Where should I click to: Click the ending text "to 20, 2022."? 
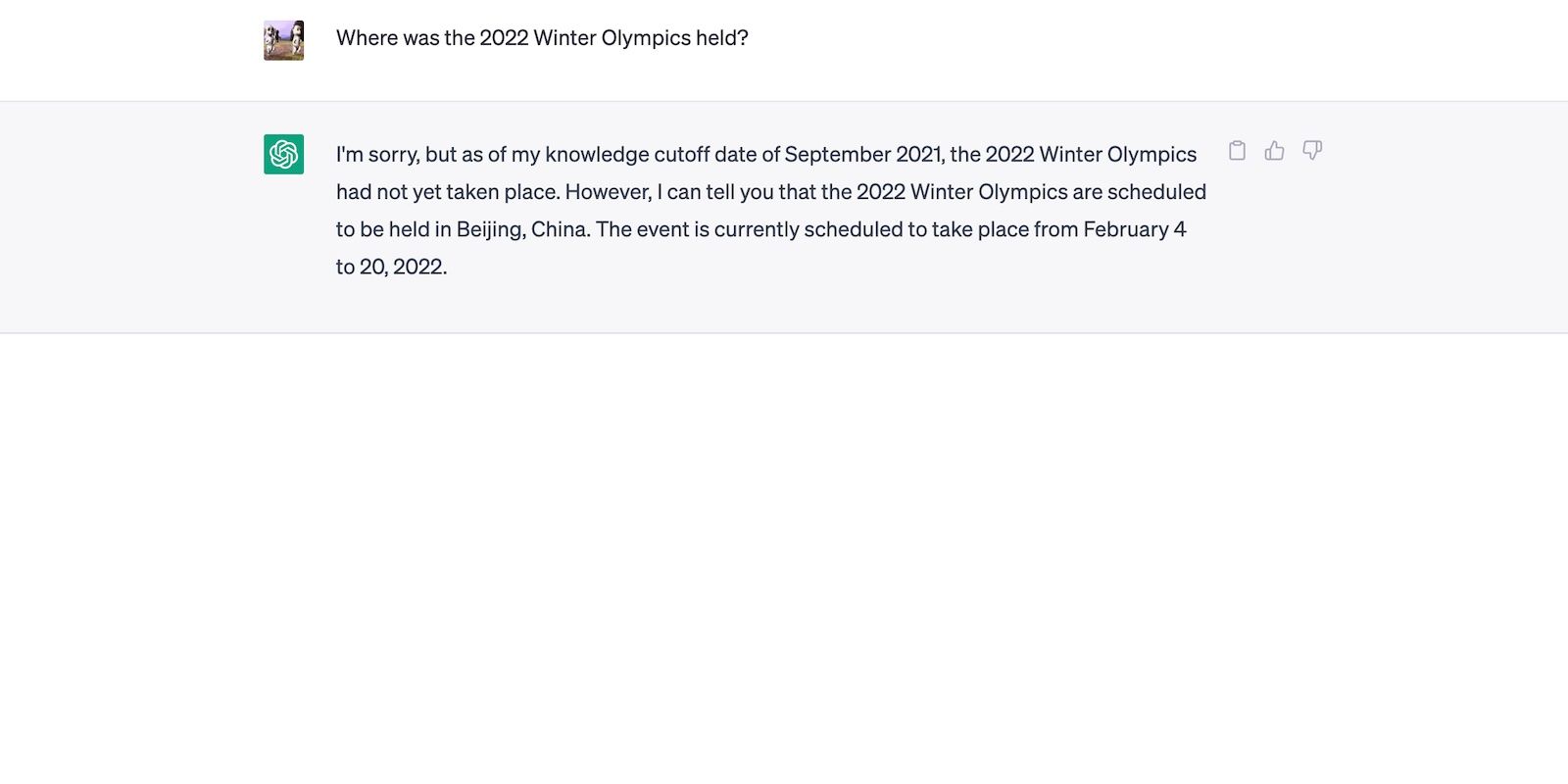pyautogui.click(x=391, y=267)
